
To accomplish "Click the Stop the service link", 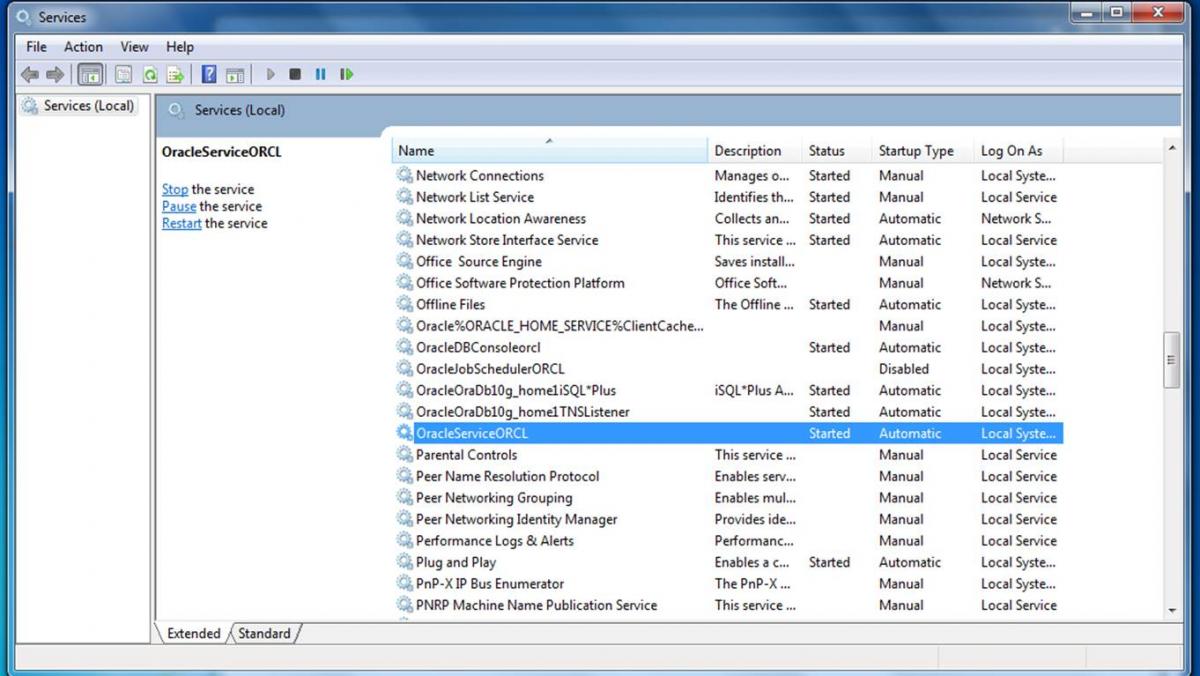I will coord(175,189).
